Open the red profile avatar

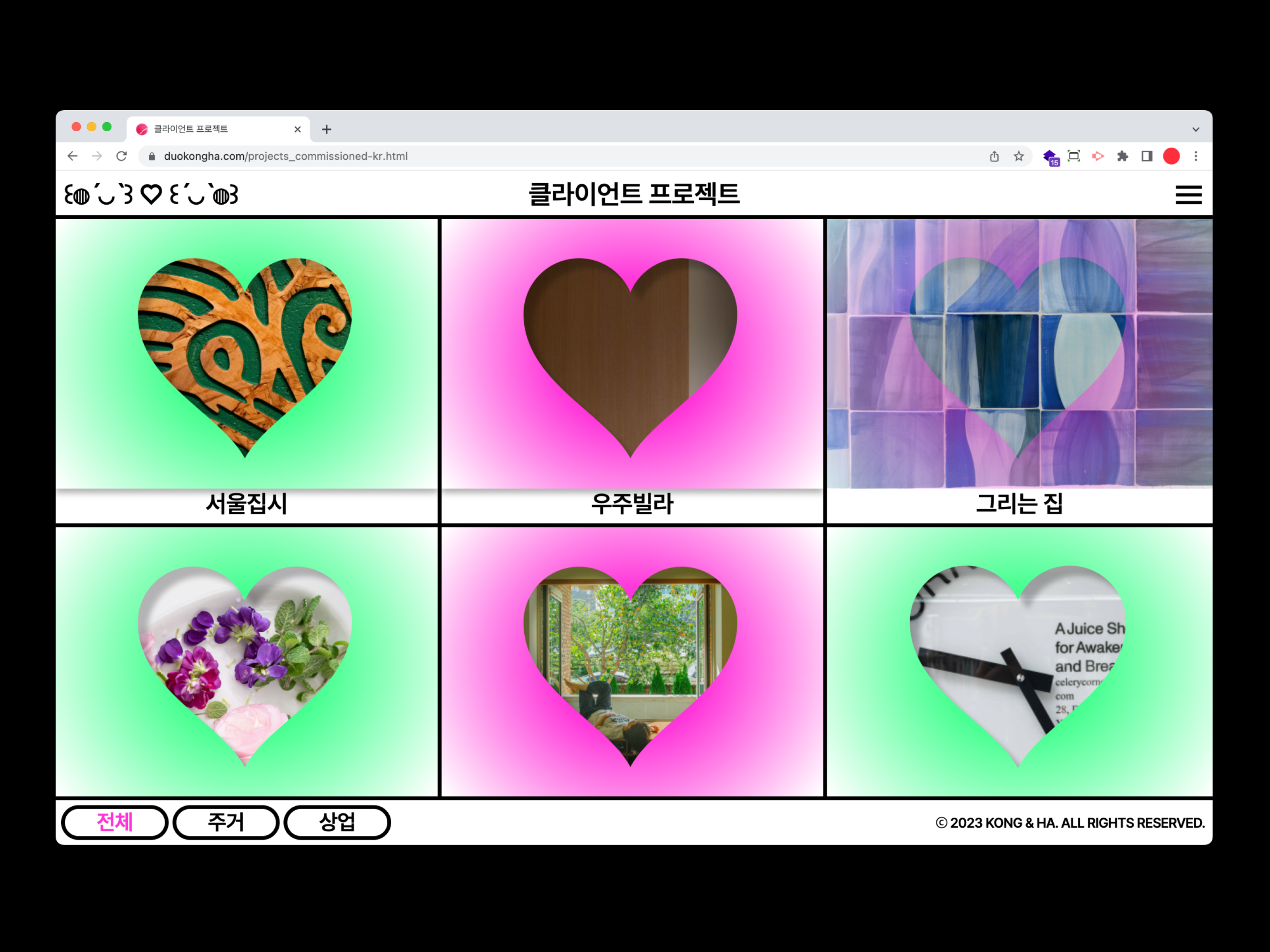(x=1171, y=156)
